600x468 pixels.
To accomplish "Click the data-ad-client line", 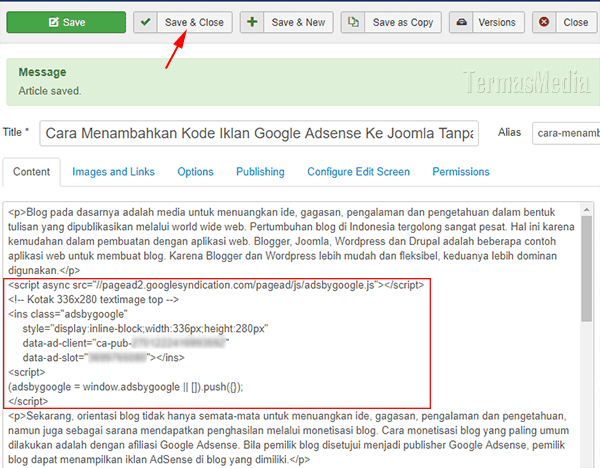I will 126,343.
